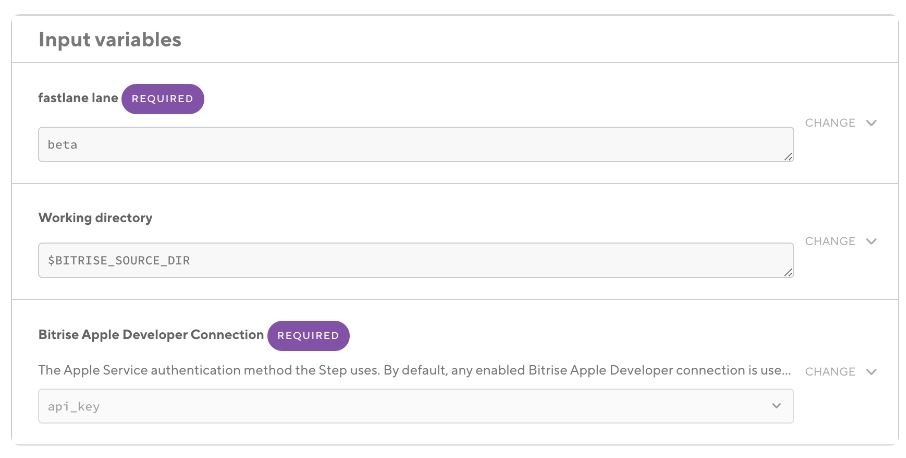Expand the chevron beside Working directory CHANGE
Screen dimensions: 906x458
click(871, 241)
